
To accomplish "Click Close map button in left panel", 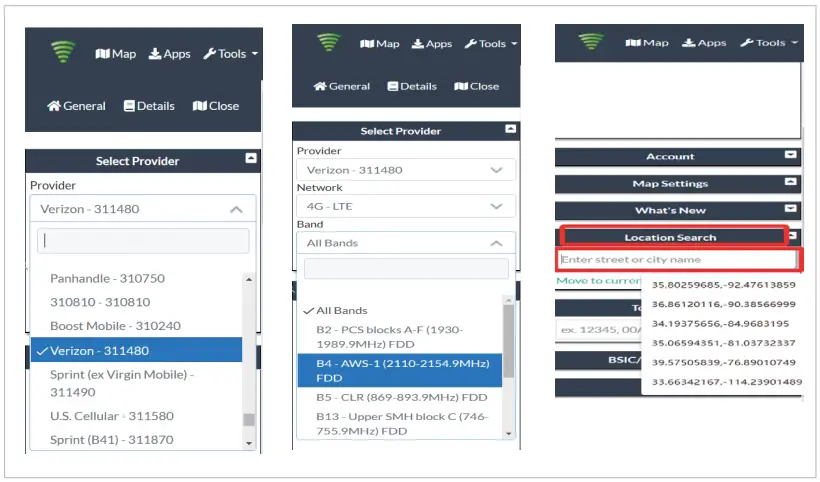I will pos(216,106).
